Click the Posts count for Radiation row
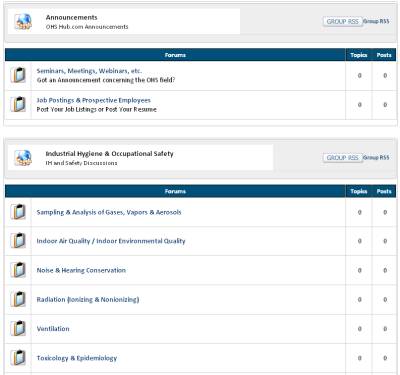The image size is (400, 375). [x=385, y=299]
